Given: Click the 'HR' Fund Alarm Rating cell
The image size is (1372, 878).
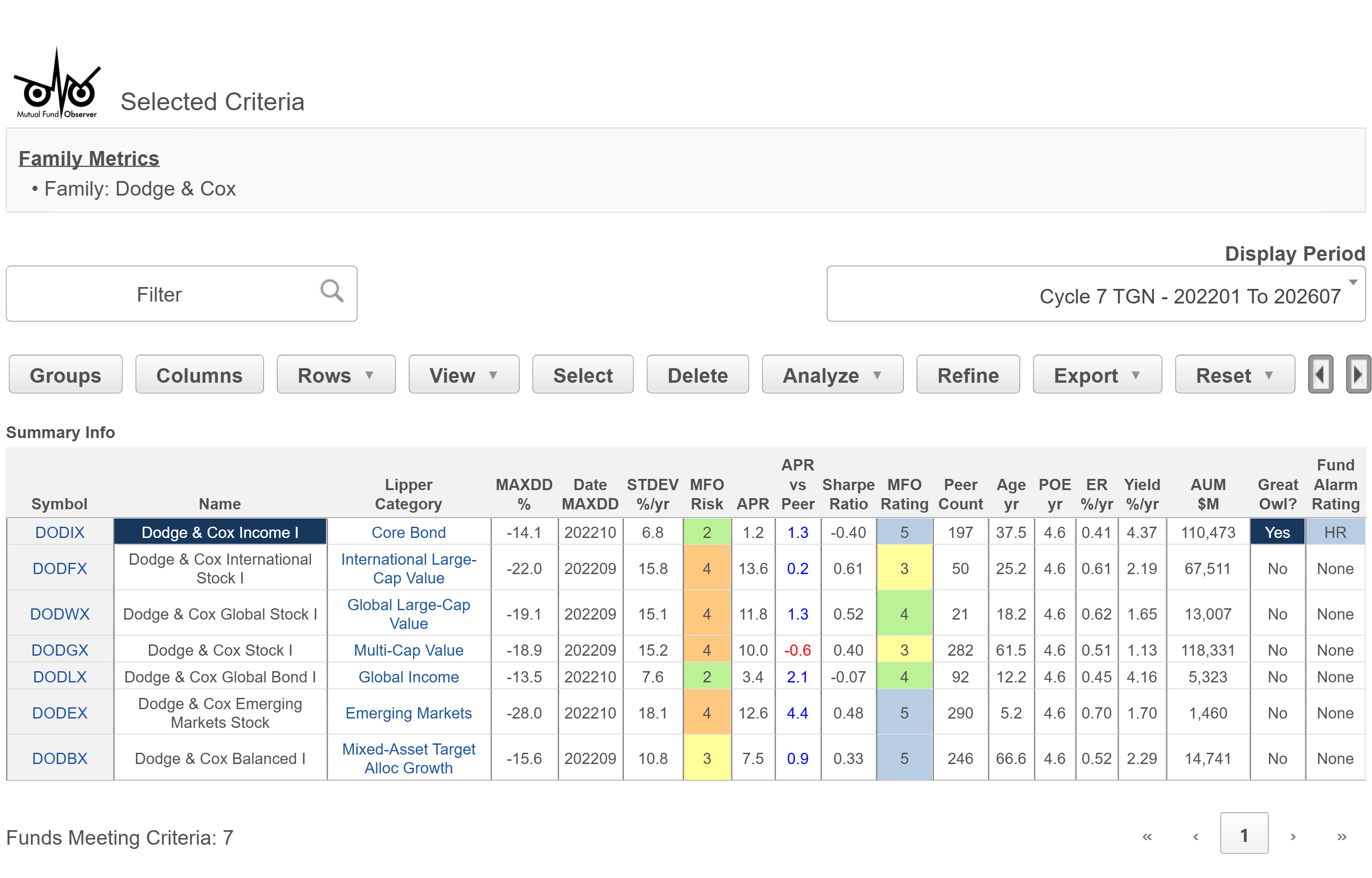Looking at the screenshot, I should [1335, 532].
